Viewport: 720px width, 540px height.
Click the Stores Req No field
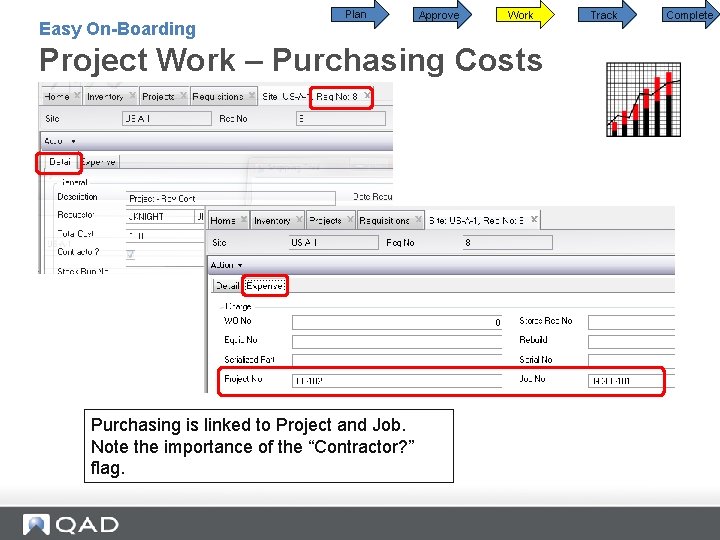(x=631, y=322)
